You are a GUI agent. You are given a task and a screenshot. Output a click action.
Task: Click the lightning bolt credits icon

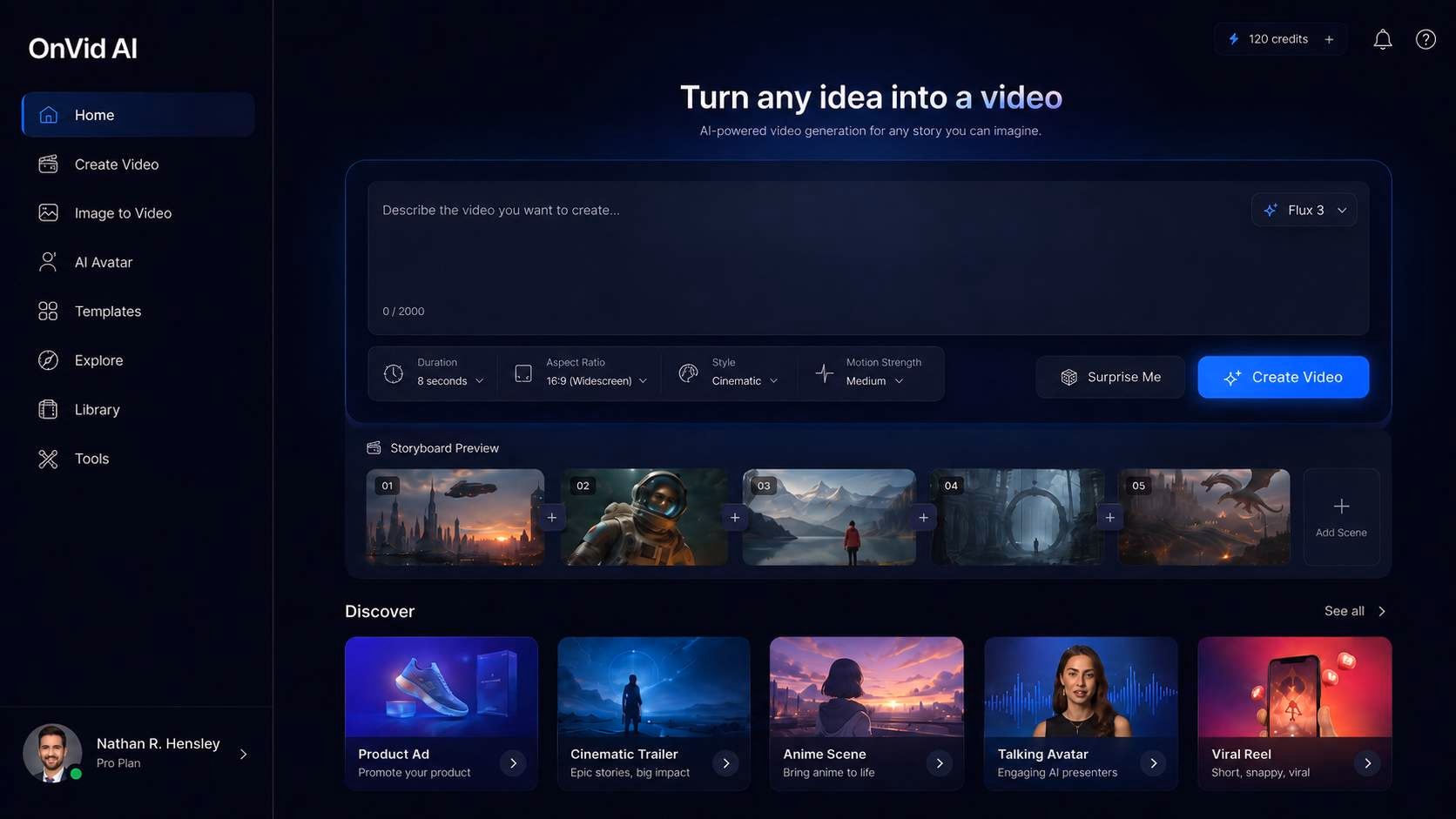point(1233,39)
